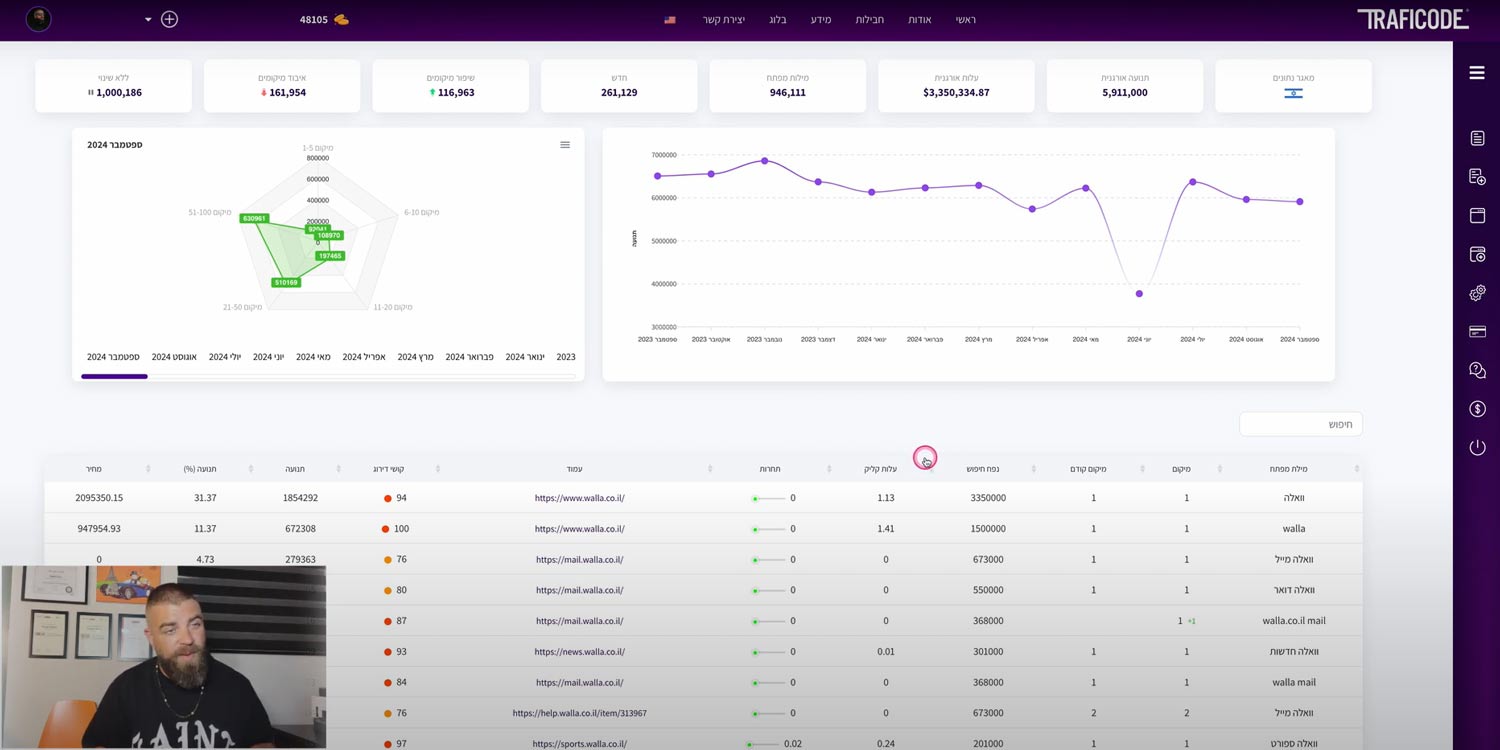
Task: Sort table by קושי דירוג column
Action: (x=388, y=469)
